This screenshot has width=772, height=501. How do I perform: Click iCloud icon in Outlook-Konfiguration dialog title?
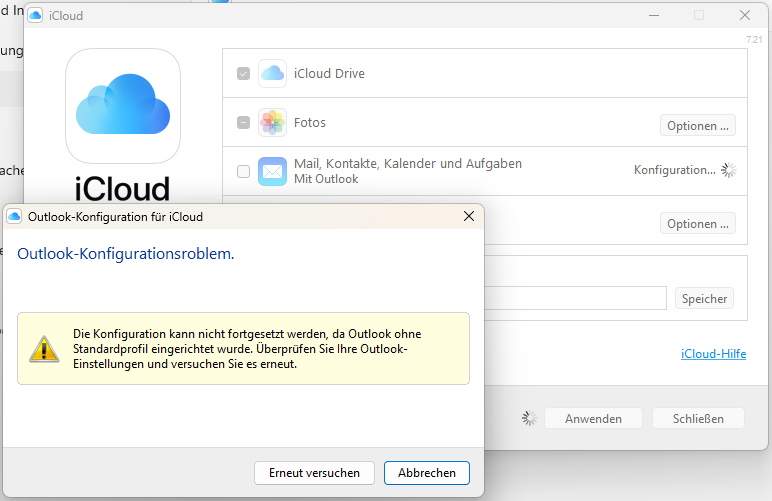point(14,217)
